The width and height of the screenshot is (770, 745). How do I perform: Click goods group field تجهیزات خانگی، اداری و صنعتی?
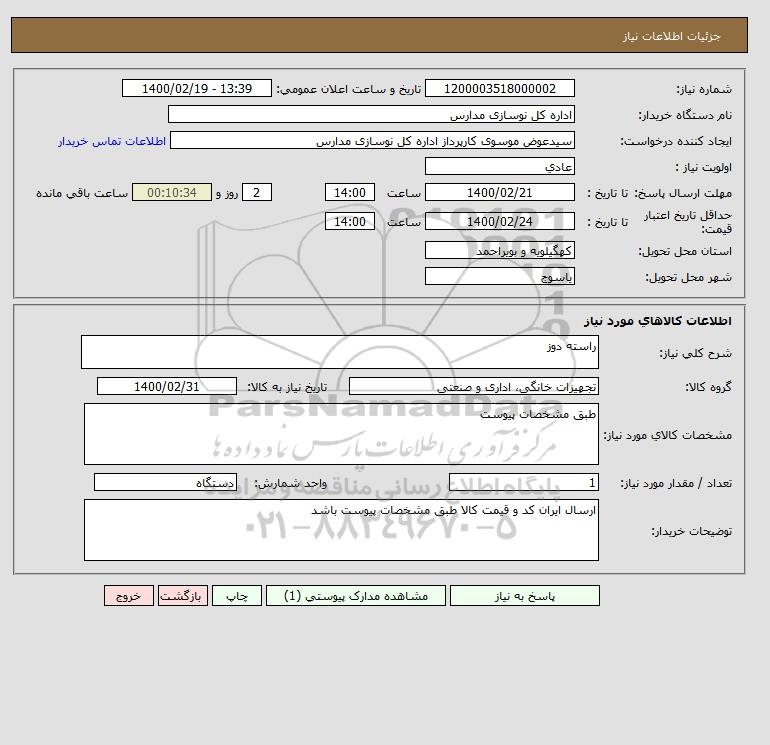[x=473, y=386]
